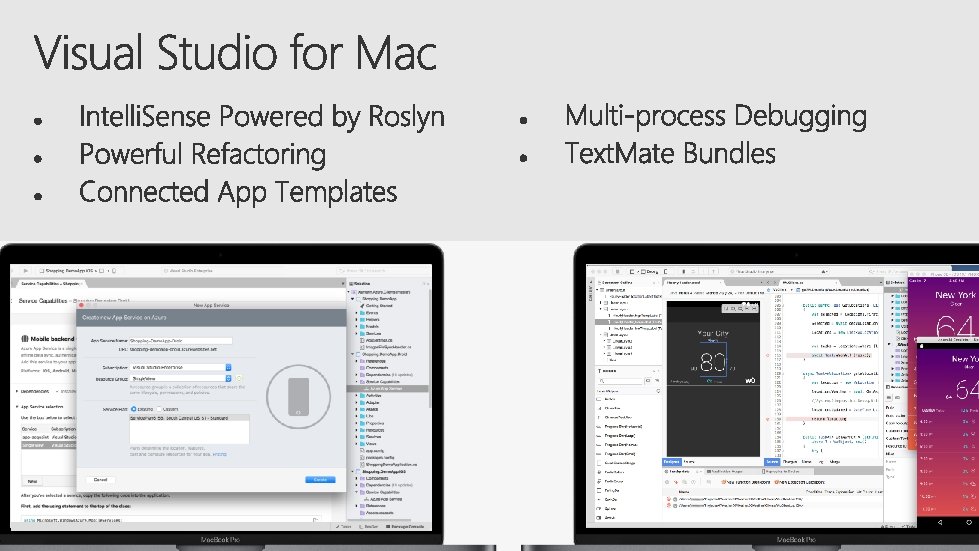Select the highlighted Azure App Service tree row
Viewport: 979px width, 551px height.
(387, 389)
